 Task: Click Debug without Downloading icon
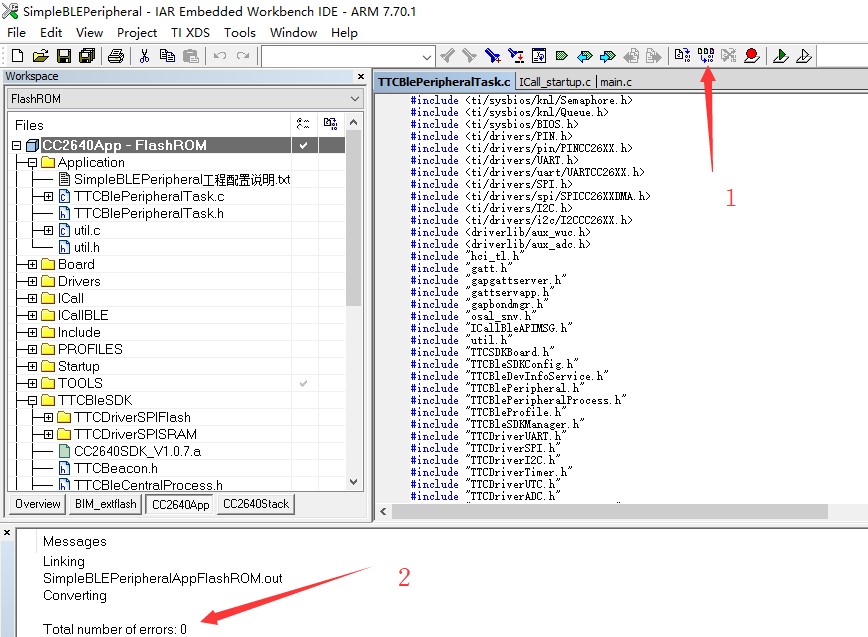click(804, 56)
